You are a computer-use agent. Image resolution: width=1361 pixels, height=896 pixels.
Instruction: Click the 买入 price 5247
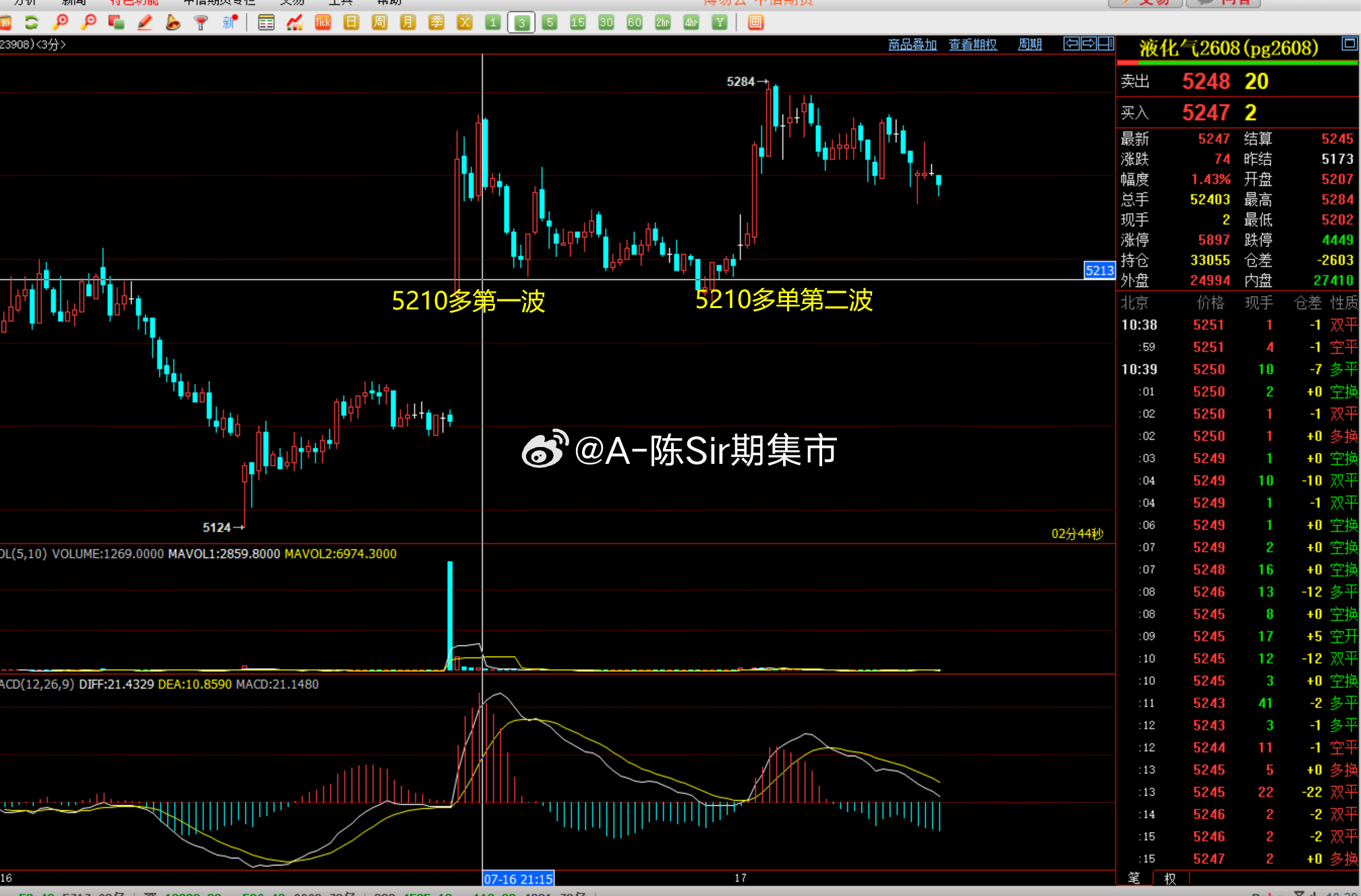(x=1206, y=113)
